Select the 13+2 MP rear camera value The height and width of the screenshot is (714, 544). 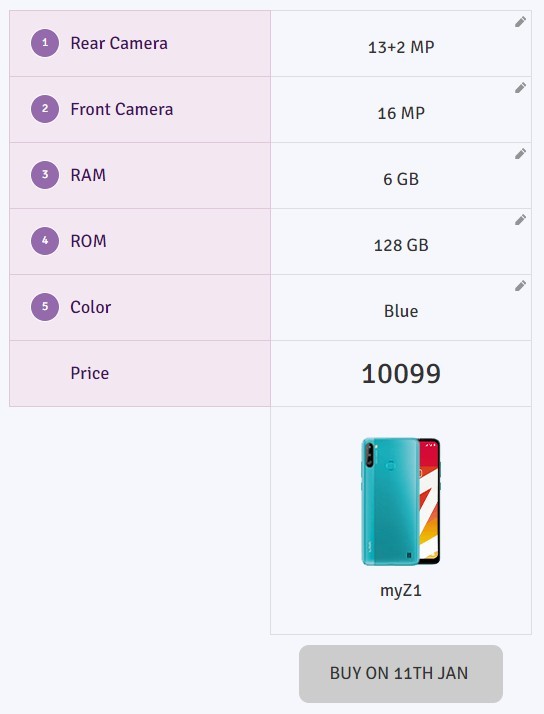[401, 47]
